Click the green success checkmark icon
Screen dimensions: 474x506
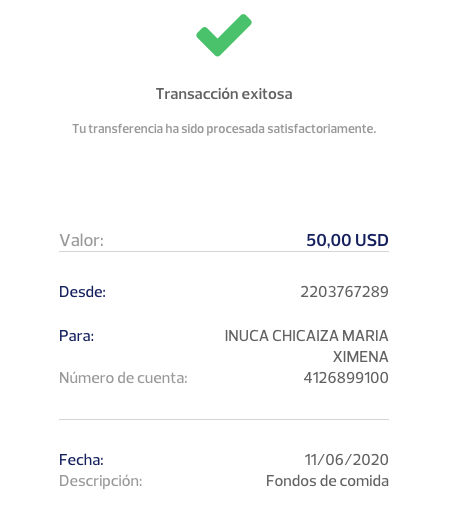tap(224, 35)
